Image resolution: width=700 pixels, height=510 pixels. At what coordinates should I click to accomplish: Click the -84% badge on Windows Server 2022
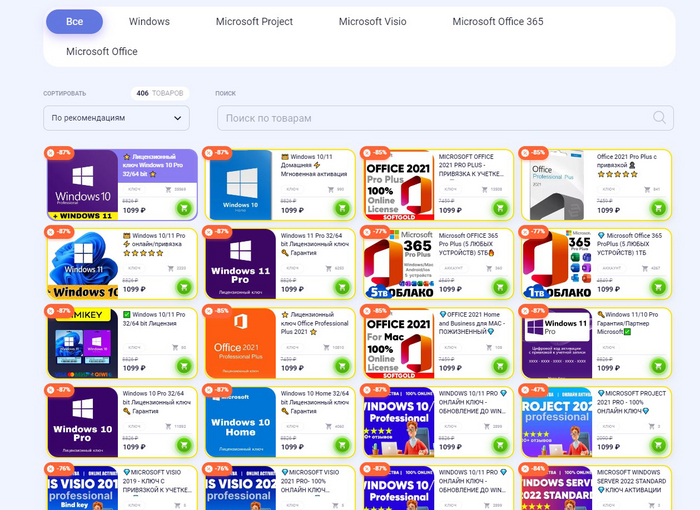(533, 468)
